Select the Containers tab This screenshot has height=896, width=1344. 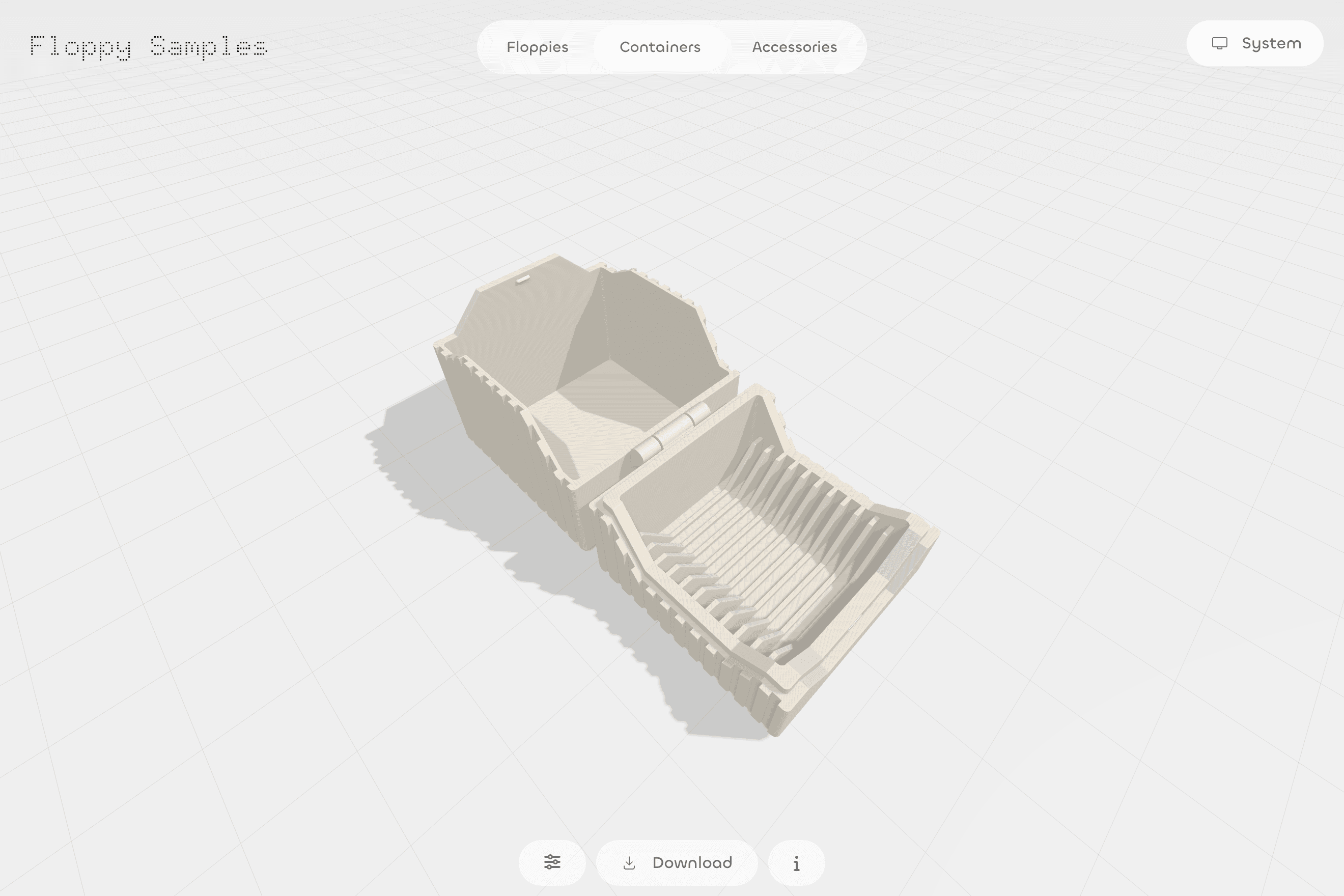[x=660, y=47]
